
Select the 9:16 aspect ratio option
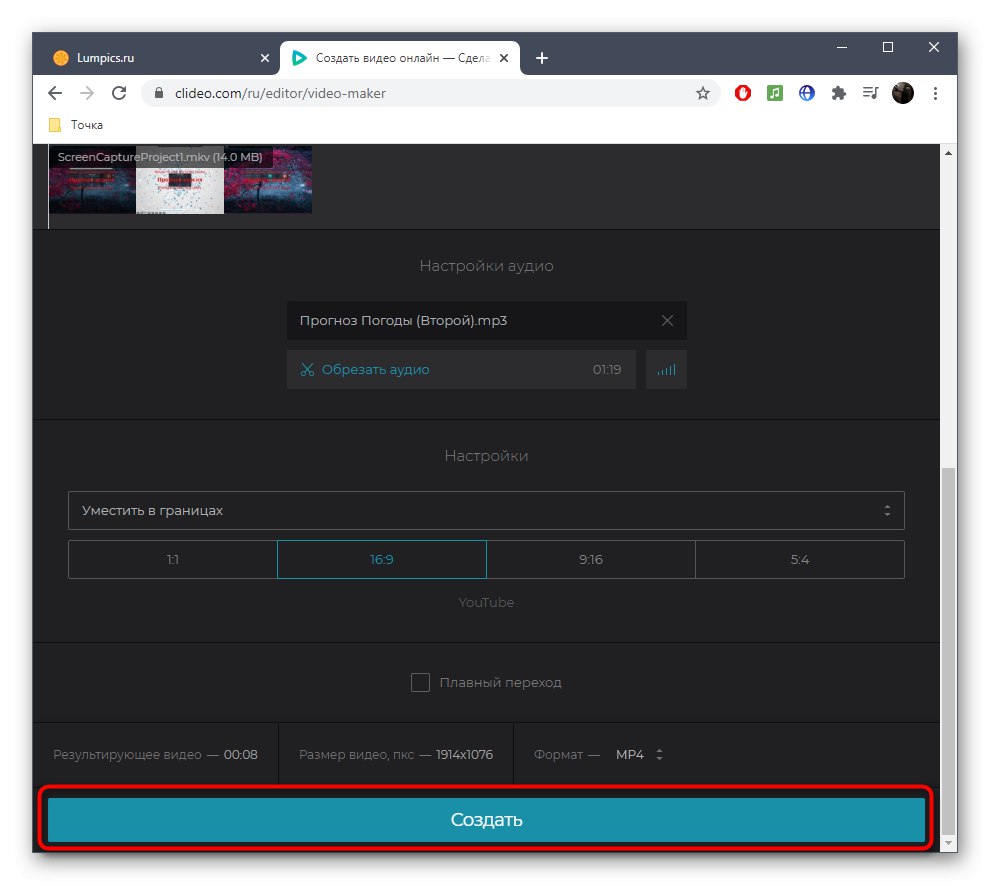pos(590,559)
